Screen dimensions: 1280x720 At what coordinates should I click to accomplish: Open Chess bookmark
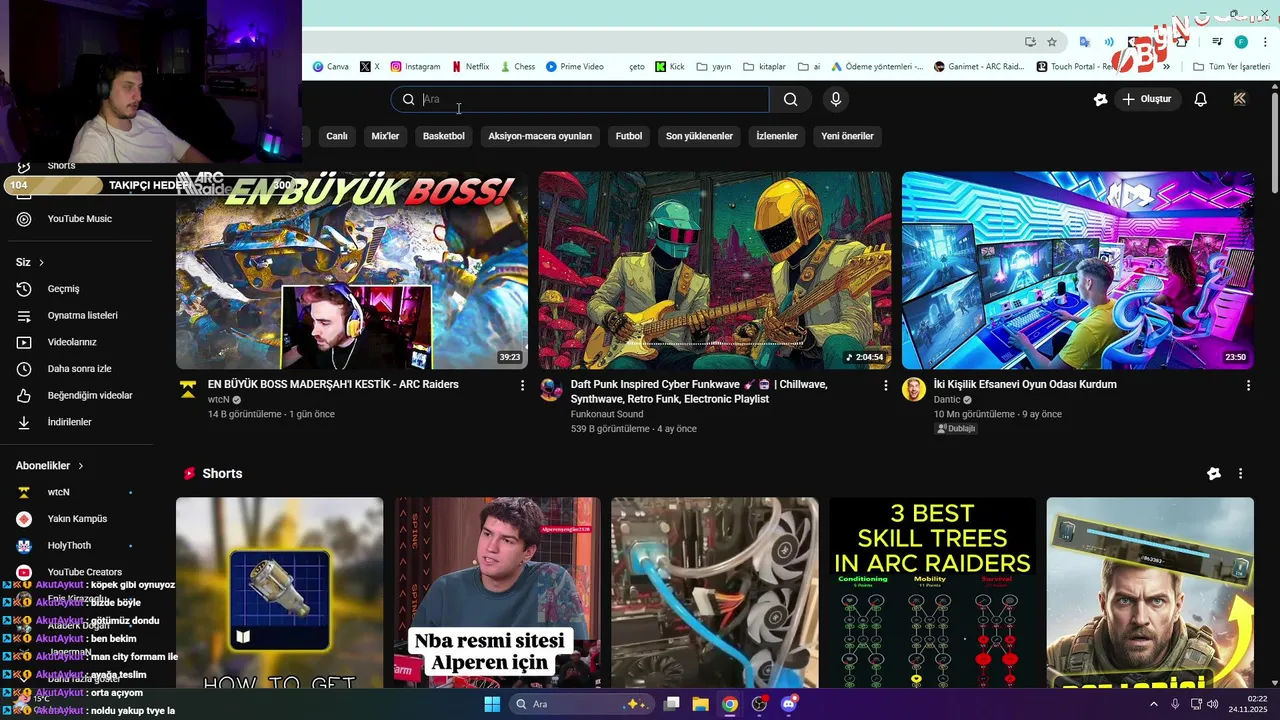pos(517,67)
